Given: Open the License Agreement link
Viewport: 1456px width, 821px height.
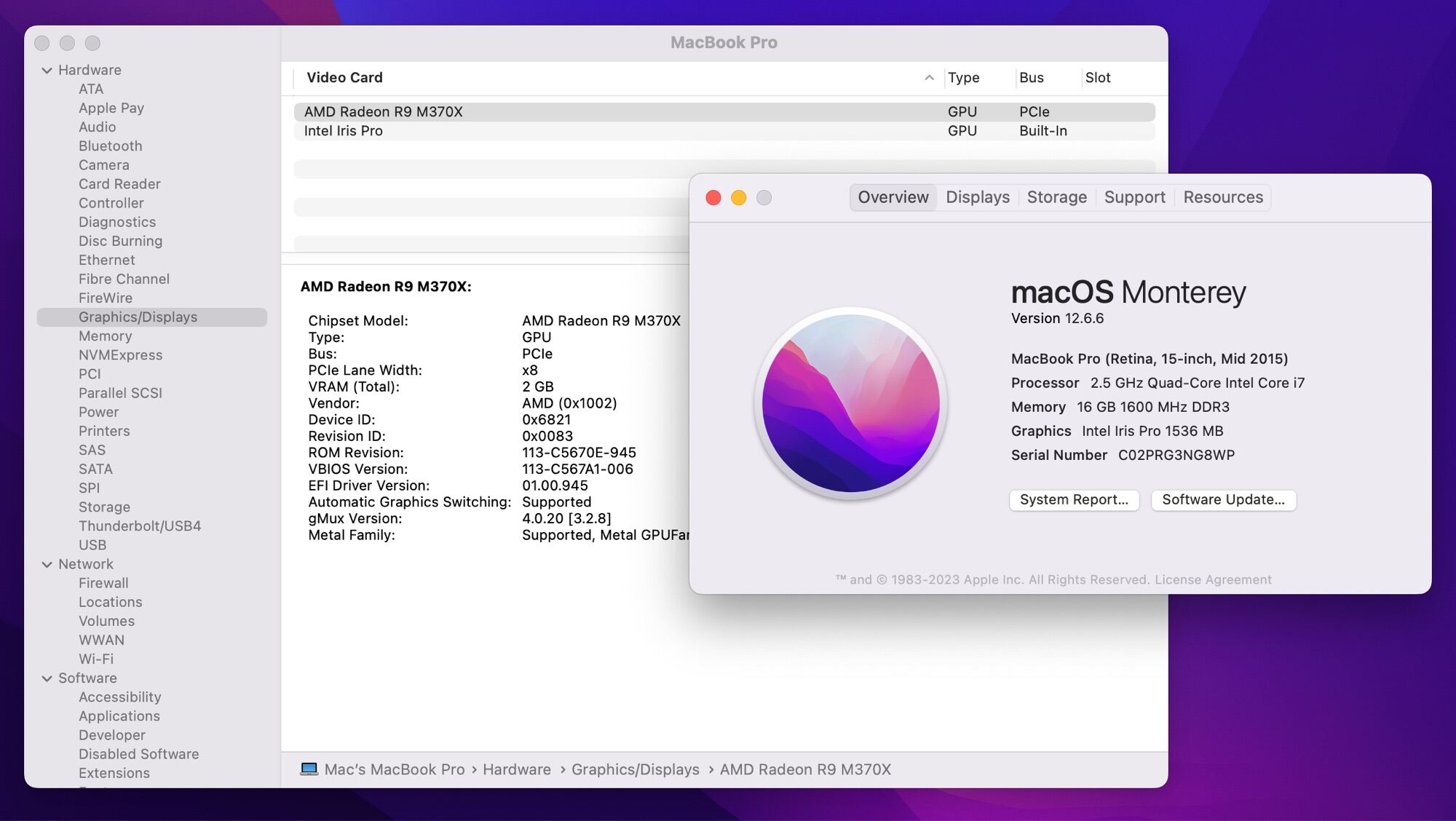Looking at the screenshot, I should [1214, 579].
